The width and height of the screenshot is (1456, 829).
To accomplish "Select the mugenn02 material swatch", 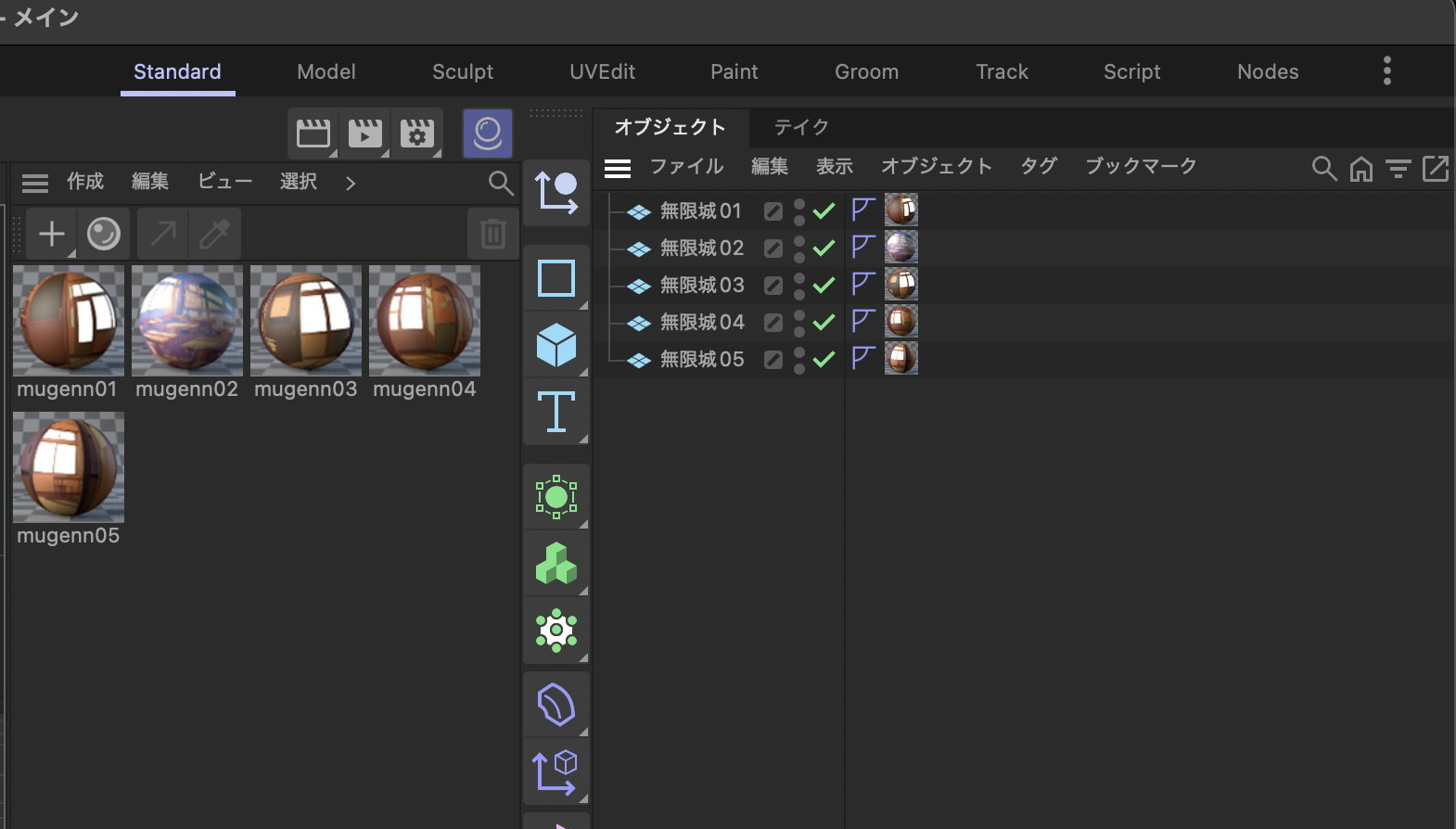I will tap(187, 321).
